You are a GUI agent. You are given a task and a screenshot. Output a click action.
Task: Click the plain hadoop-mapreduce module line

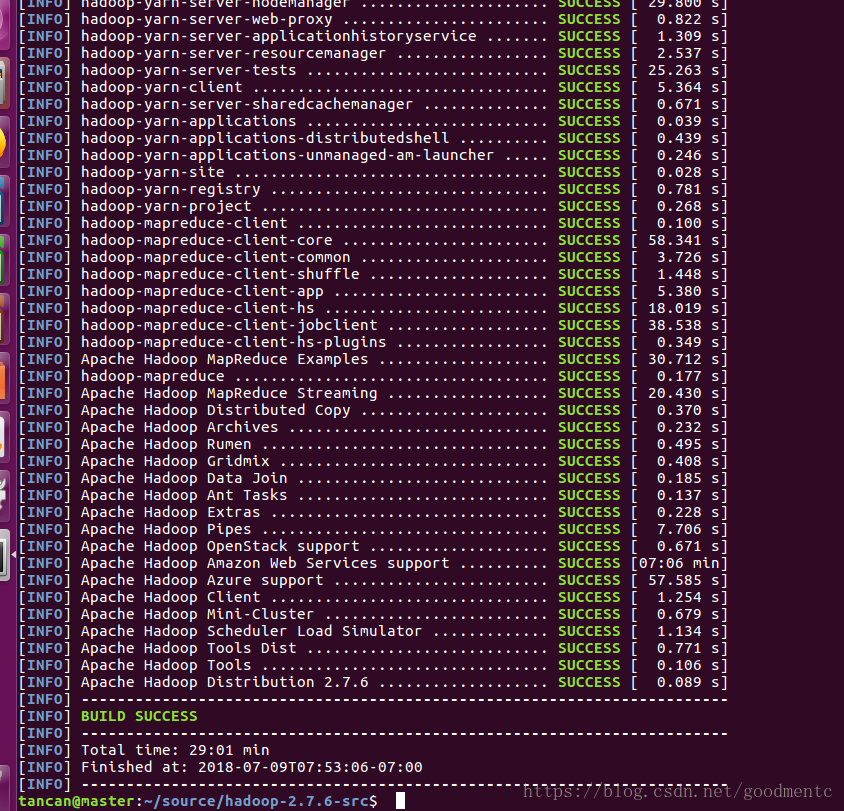[372, 377]
